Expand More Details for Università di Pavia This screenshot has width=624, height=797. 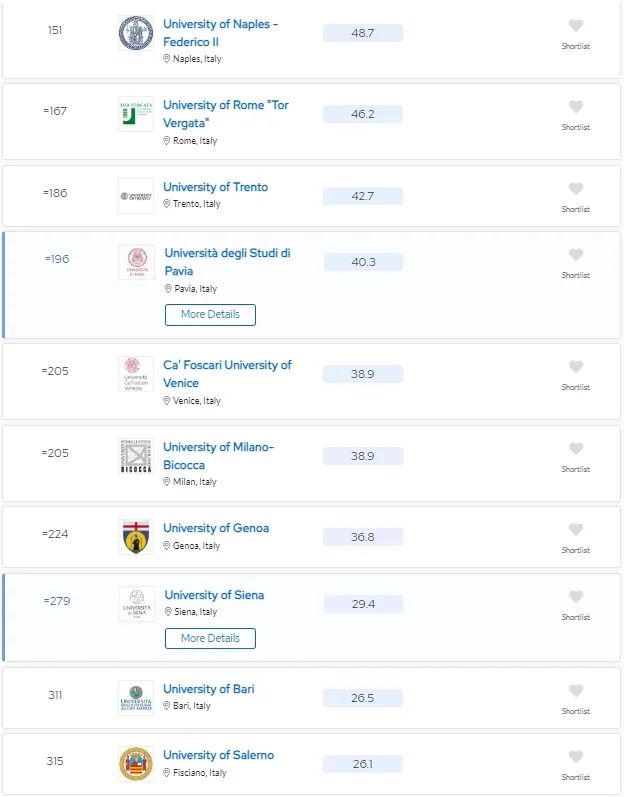point(210,314)
